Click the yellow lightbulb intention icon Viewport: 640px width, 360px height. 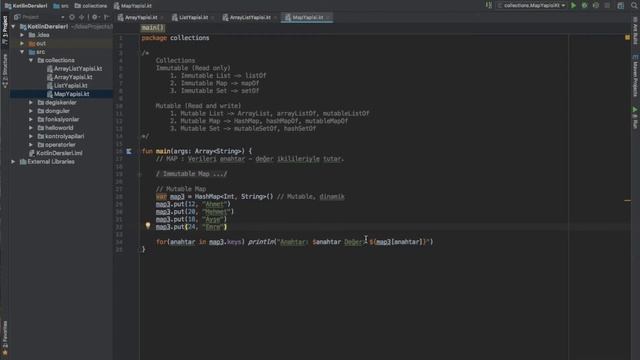[148, 225]
